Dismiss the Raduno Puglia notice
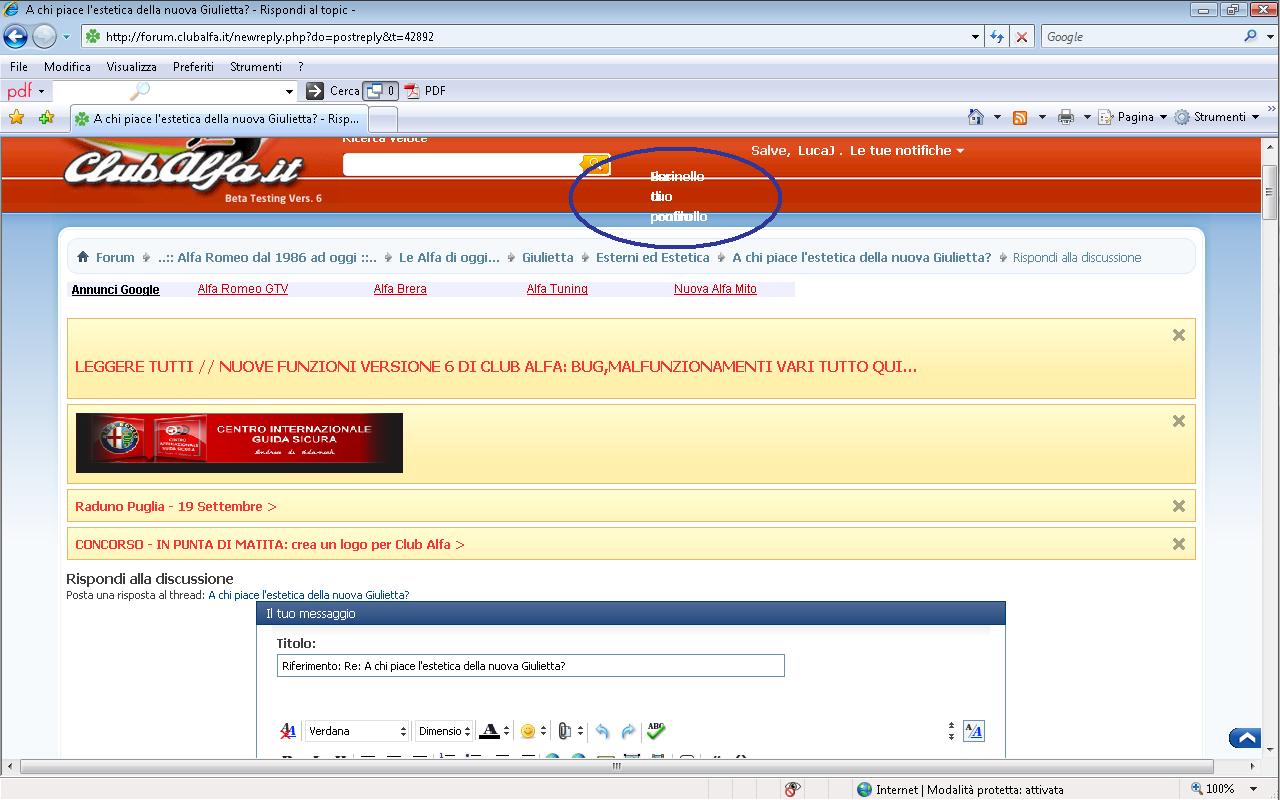The height and width of the screenshot is (800, 1280). 1178,506
